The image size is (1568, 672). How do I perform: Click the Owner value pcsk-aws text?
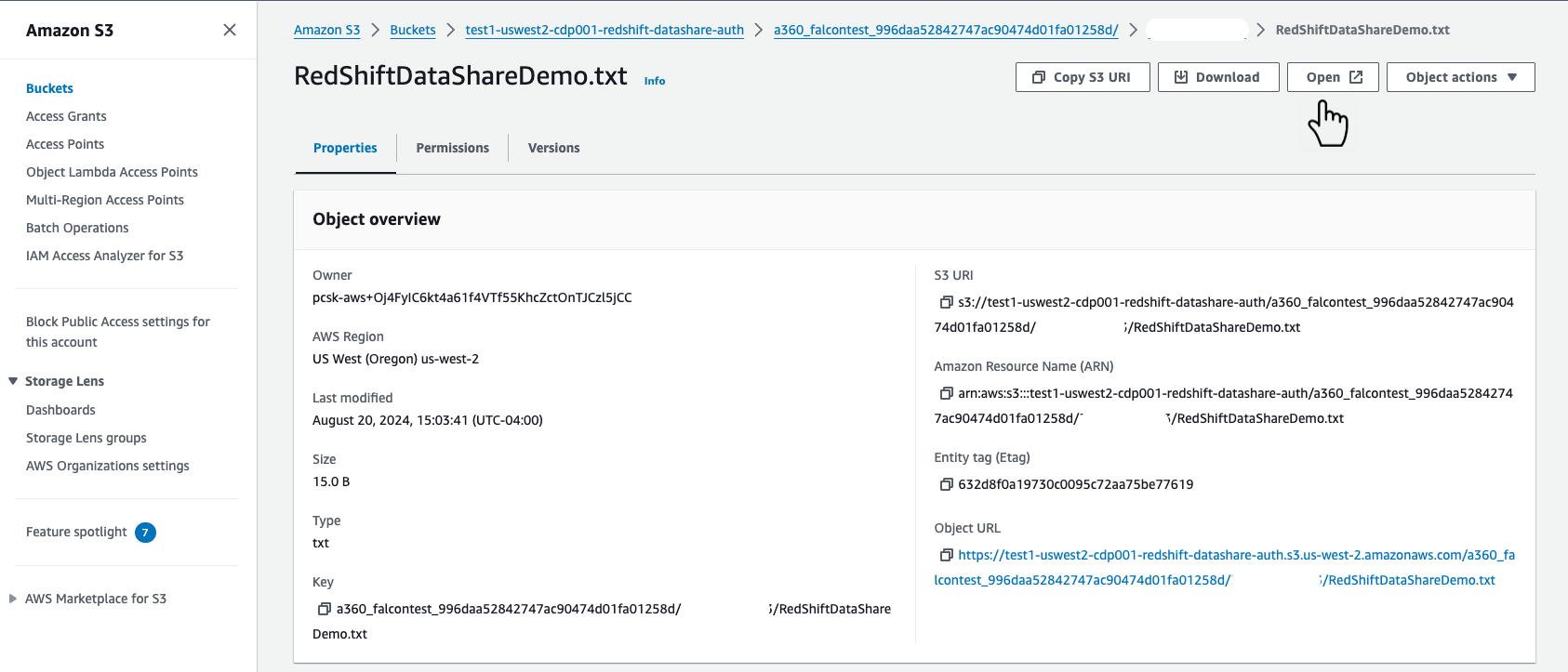tap(472, 297)
